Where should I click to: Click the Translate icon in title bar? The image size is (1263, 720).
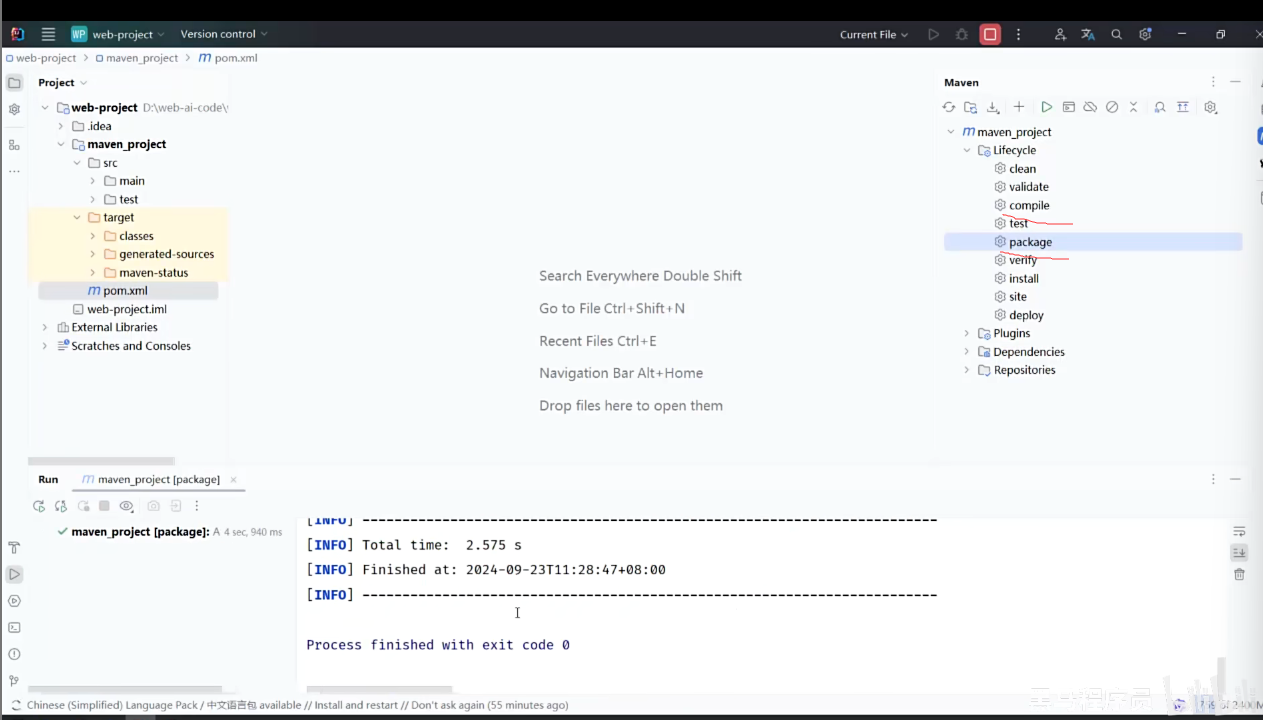(x=1088, y=34)
